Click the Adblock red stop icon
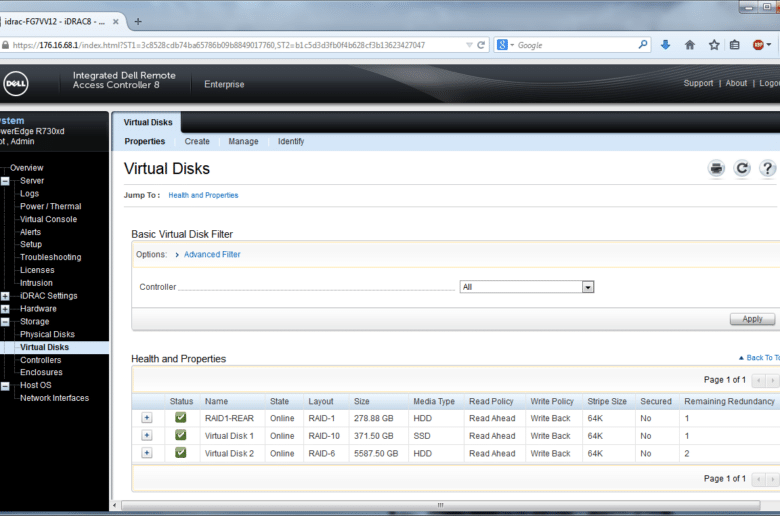The image size is (780, 516). pyautogui.click(x=758, y=45)
